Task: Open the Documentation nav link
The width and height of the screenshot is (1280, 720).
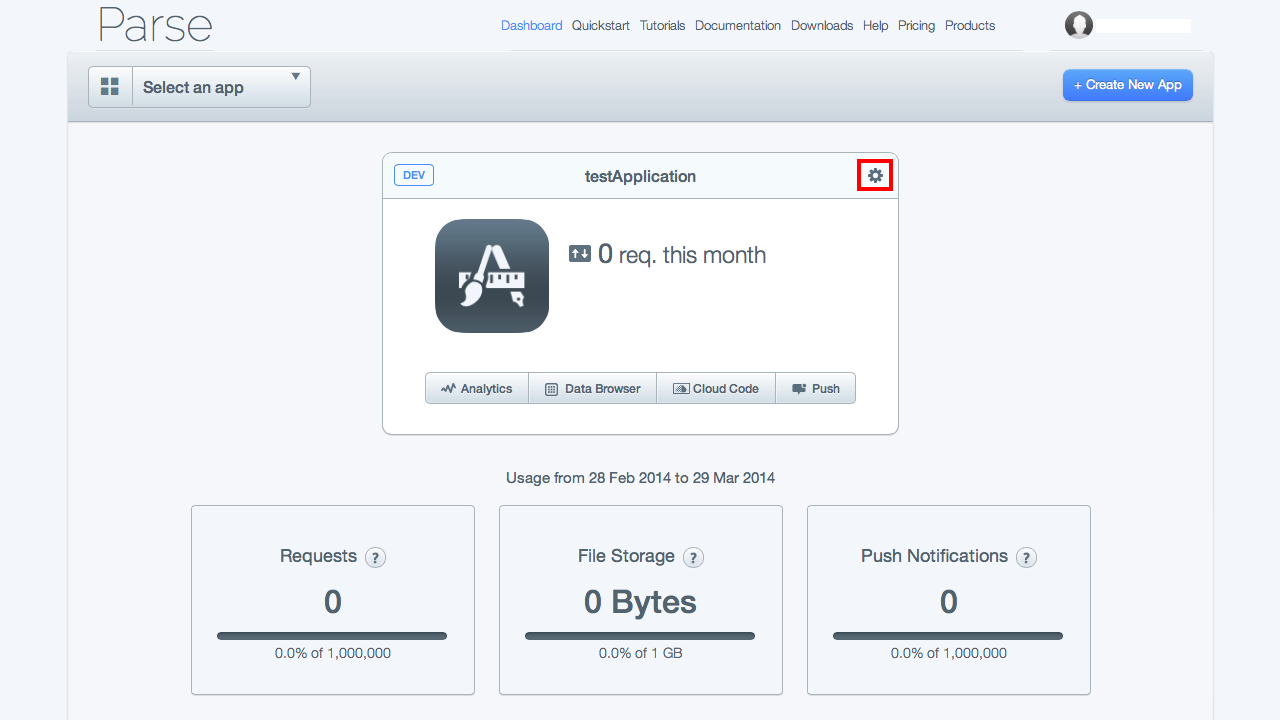Action: (738, 26)
